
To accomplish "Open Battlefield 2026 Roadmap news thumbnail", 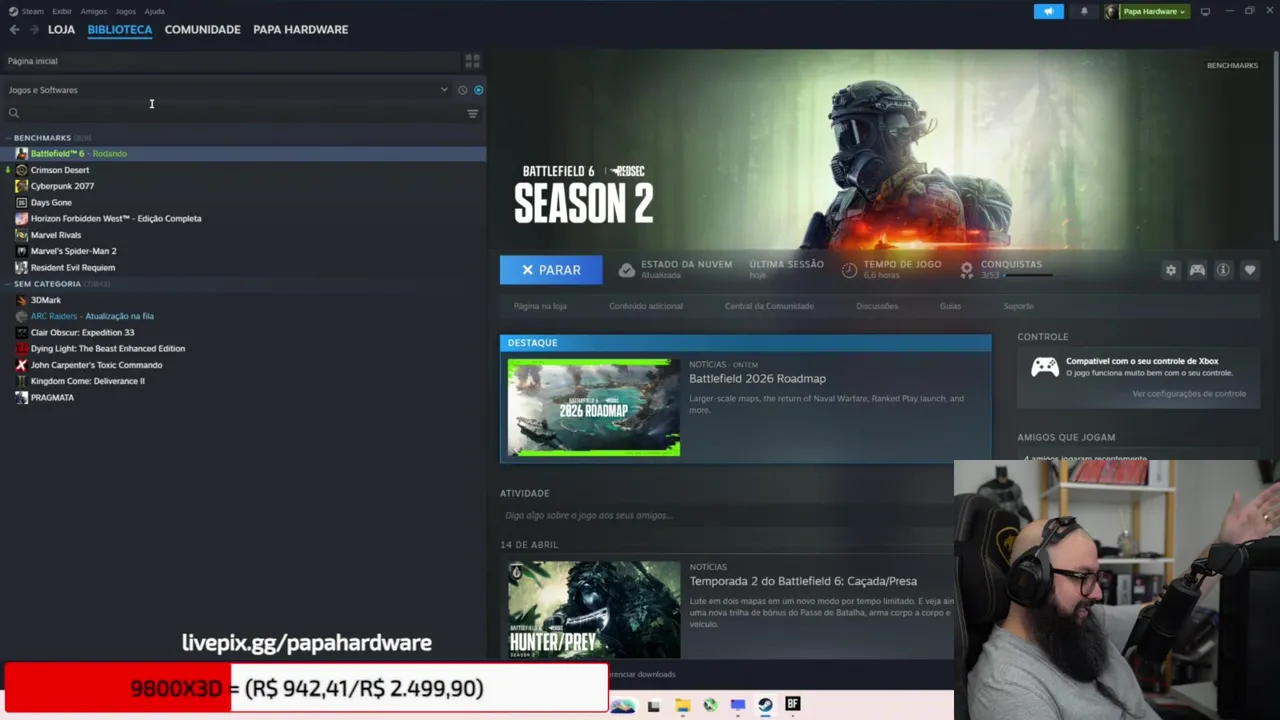I will pos(594,408).
